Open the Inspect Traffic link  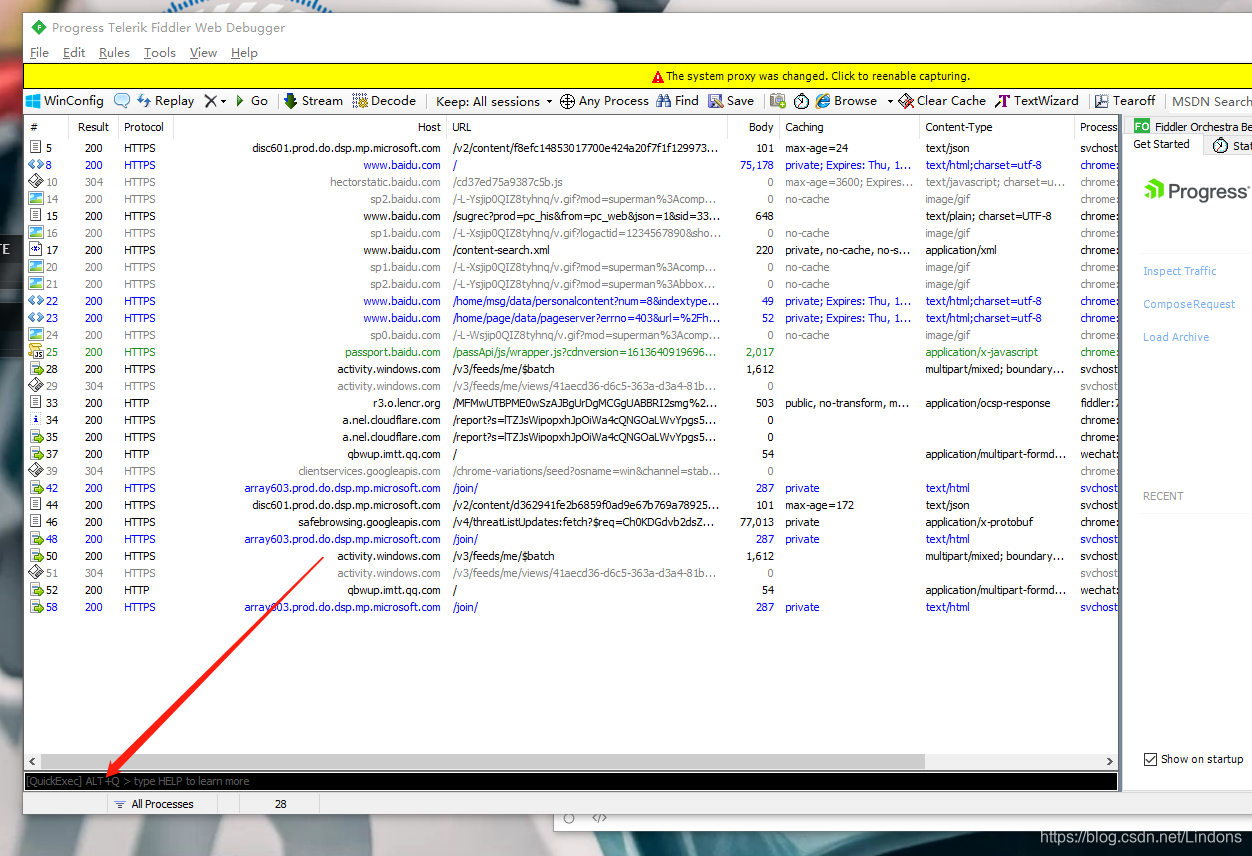pyautogui.click(x=1180, y=271)
